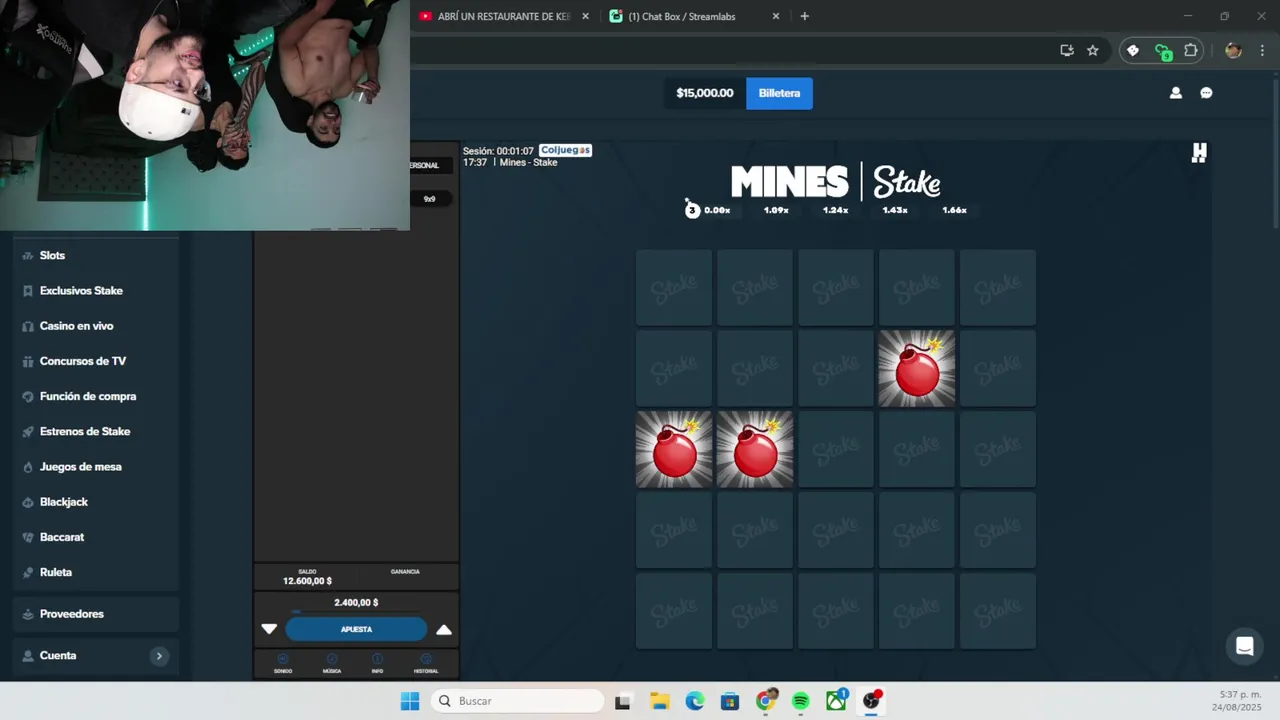Image resolution: width=1280 pixels, height=720 pixels.
Task: Click the 1.09x multiplier step
Action: pos(776,210)
